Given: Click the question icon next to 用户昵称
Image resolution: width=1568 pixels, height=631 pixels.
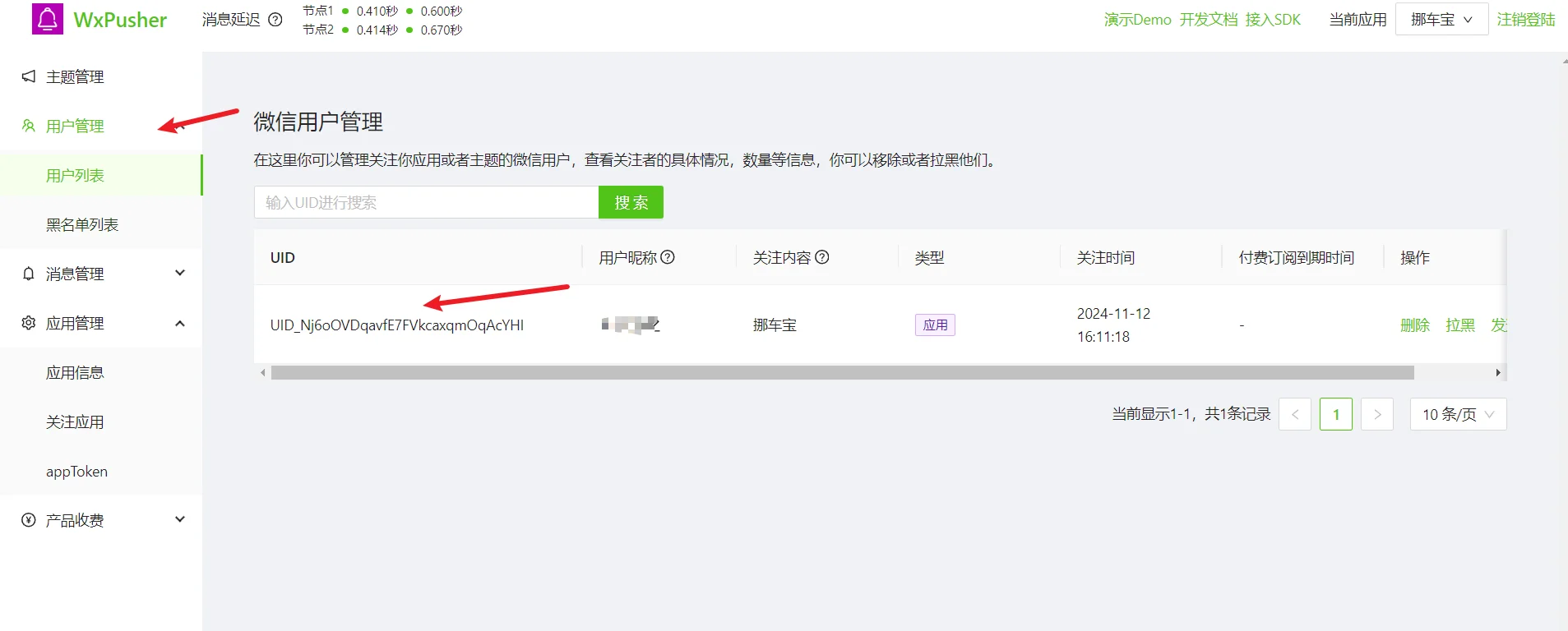Looking at the screenshot, I should (x=668, y=257).
